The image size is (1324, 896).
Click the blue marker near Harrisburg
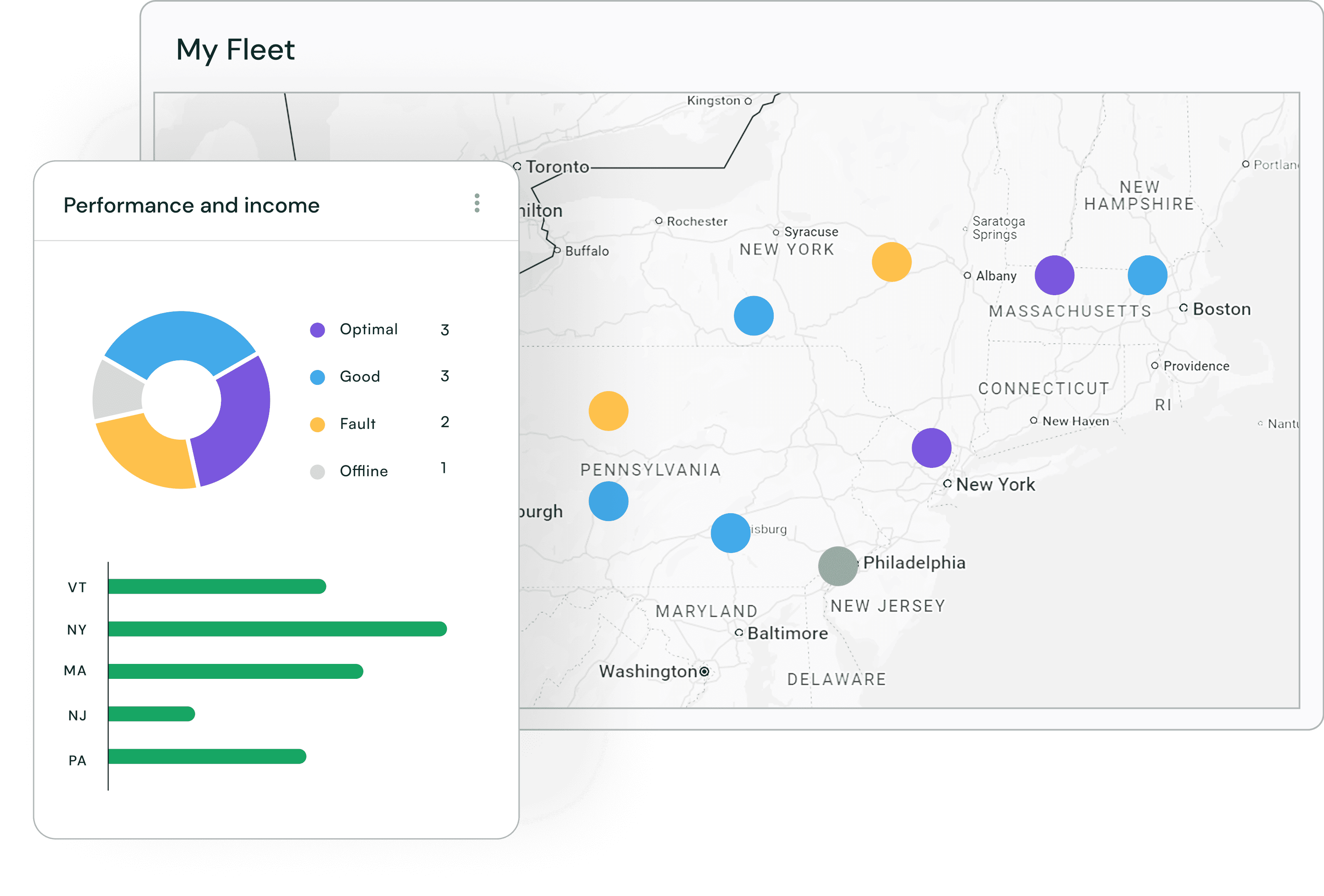pos(730,533)
